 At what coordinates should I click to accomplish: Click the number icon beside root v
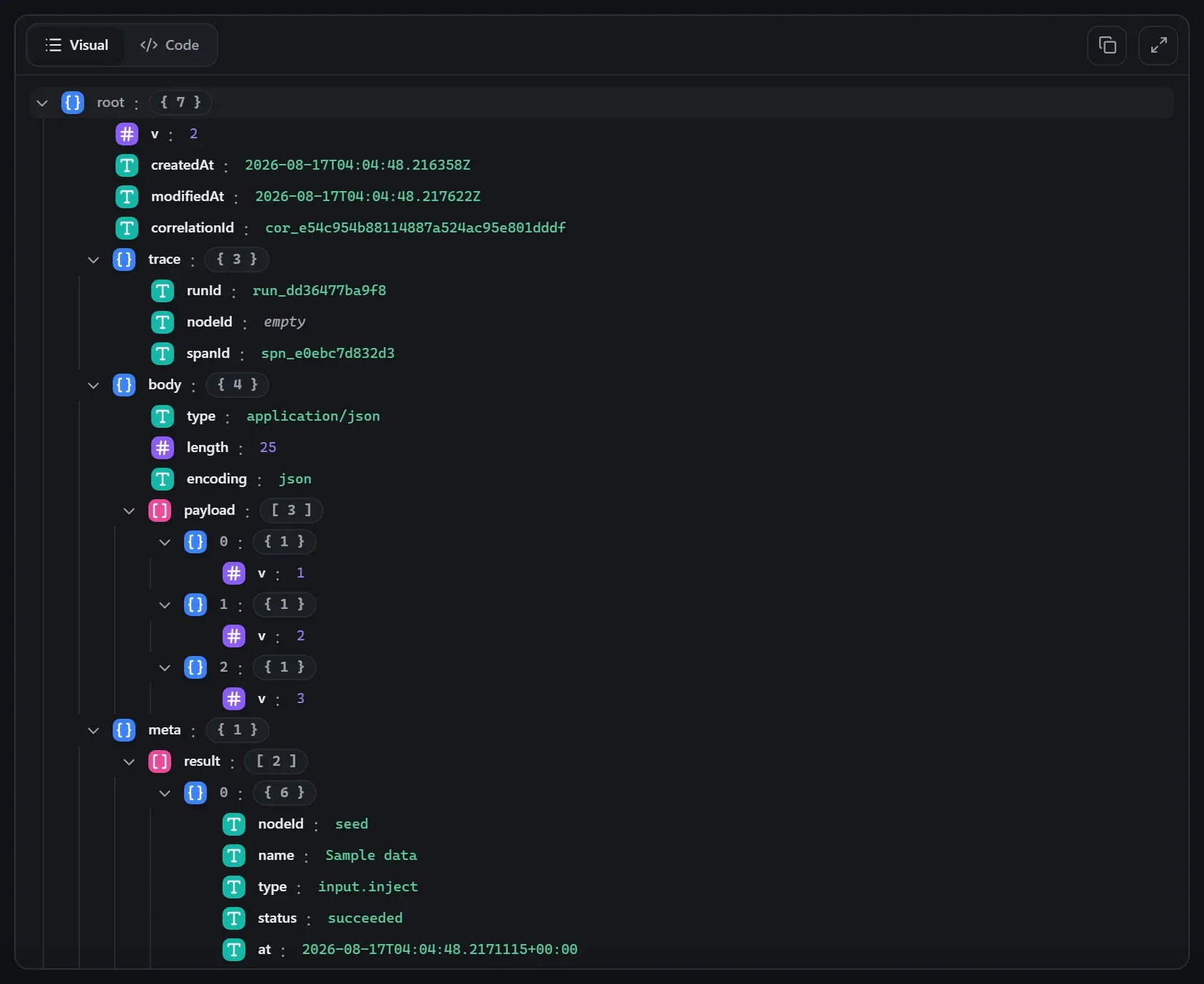tap(127, 134)
